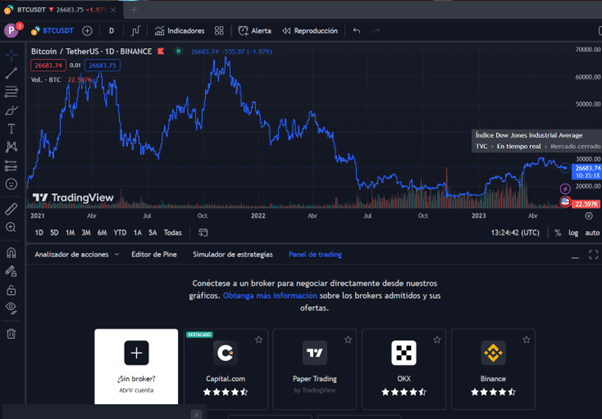The width and height of the screenshot is (602, 419).
Task: Select the 1A time range
Action: (137, 233)
